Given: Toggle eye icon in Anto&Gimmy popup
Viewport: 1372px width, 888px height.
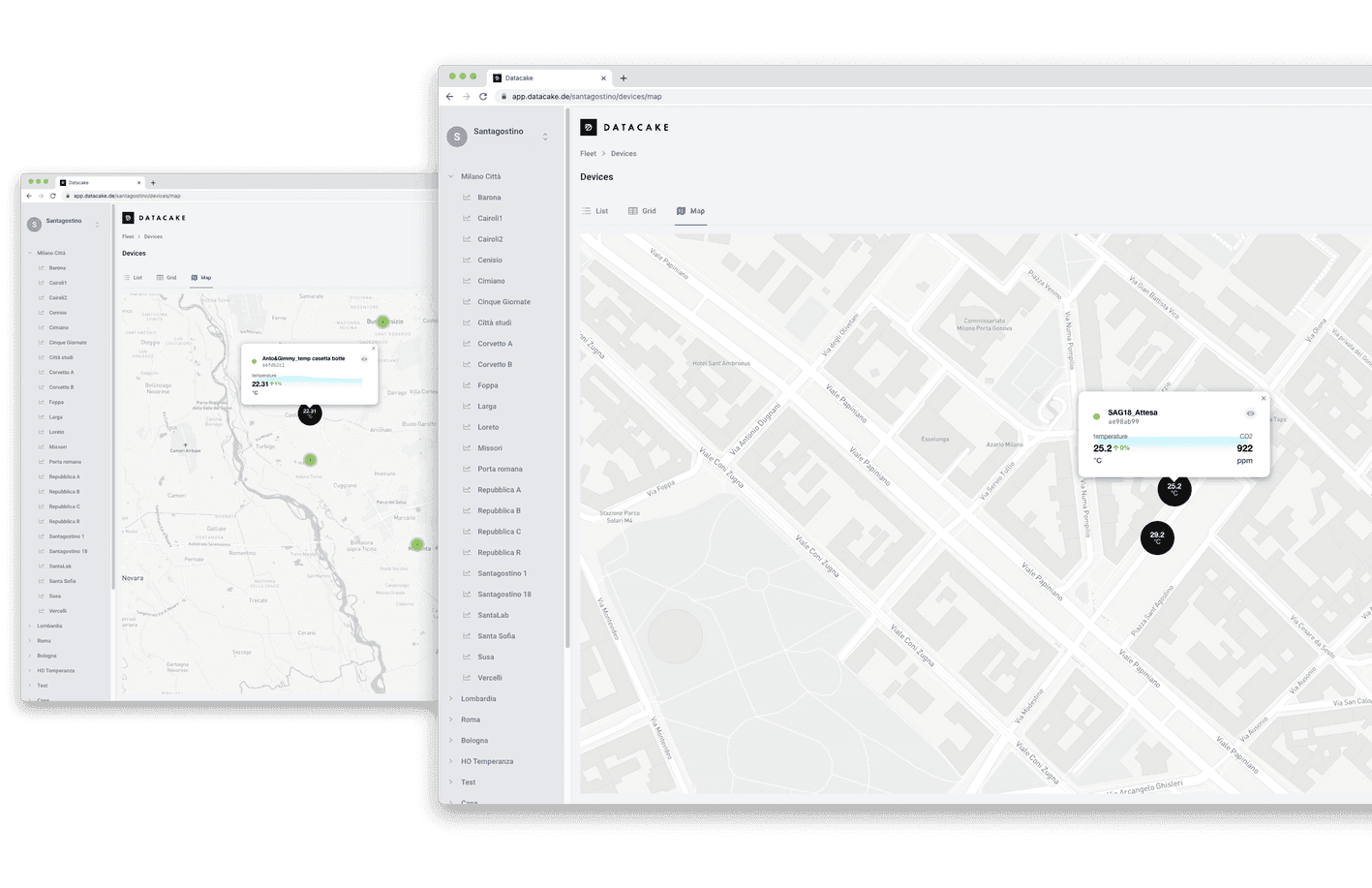Looking at the screenshot, I should click(364, 359).
